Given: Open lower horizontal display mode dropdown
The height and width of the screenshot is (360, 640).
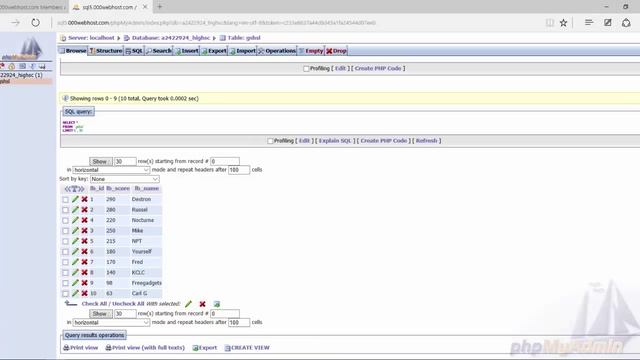Looking at the screenshot, I should tap(111, 322).
